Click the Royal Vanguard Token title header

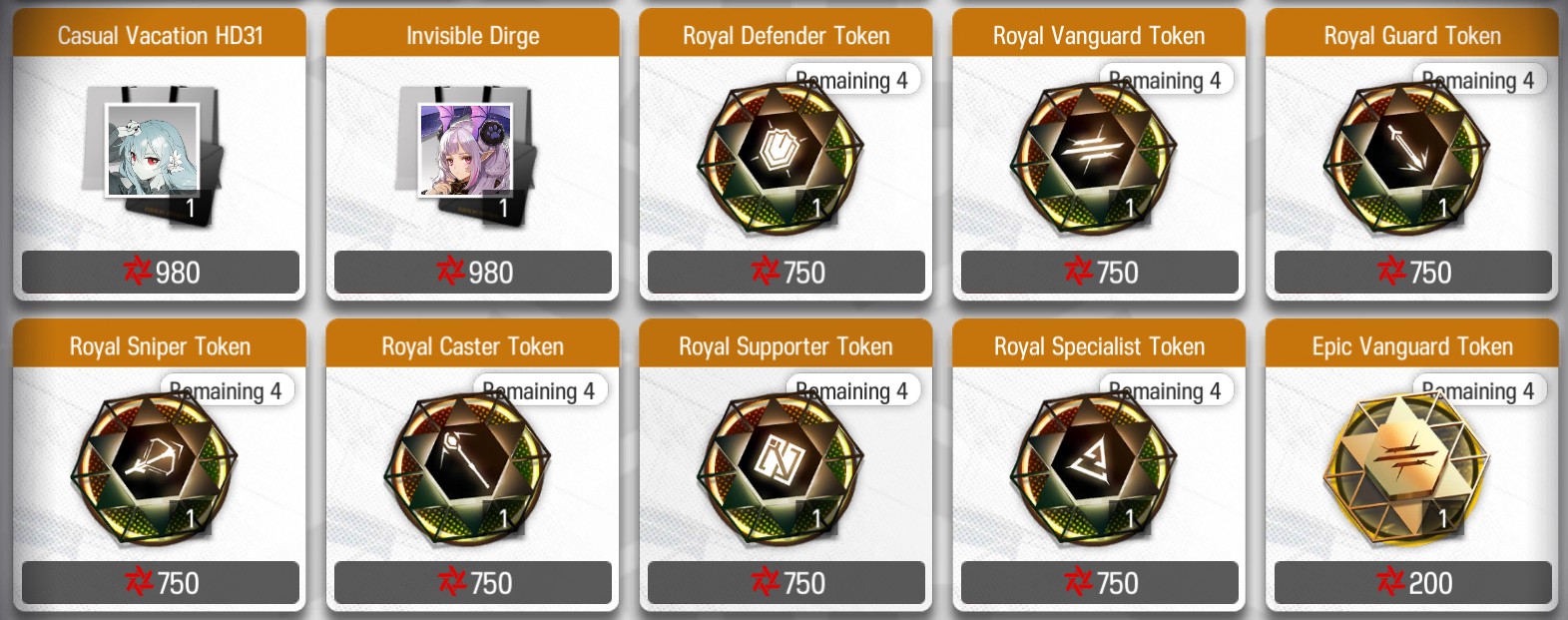[1099, 34]
